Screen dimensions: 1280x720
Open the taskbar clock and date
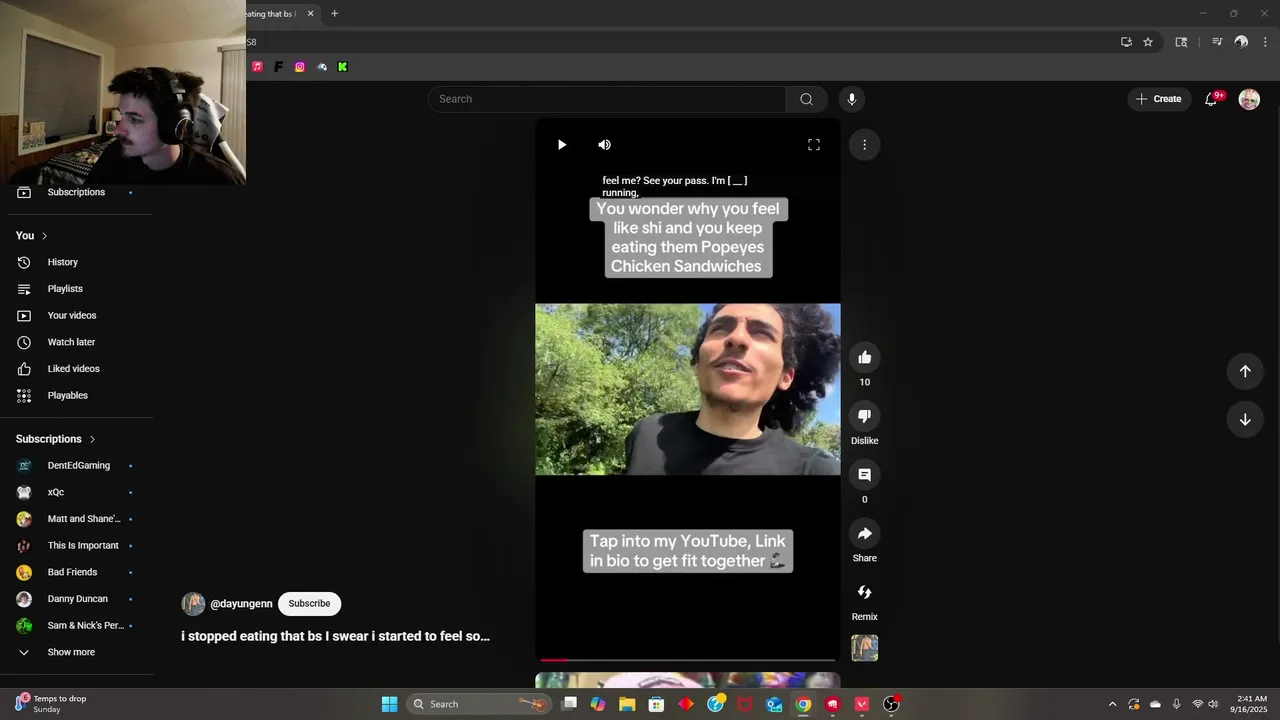coord(1252,704)
